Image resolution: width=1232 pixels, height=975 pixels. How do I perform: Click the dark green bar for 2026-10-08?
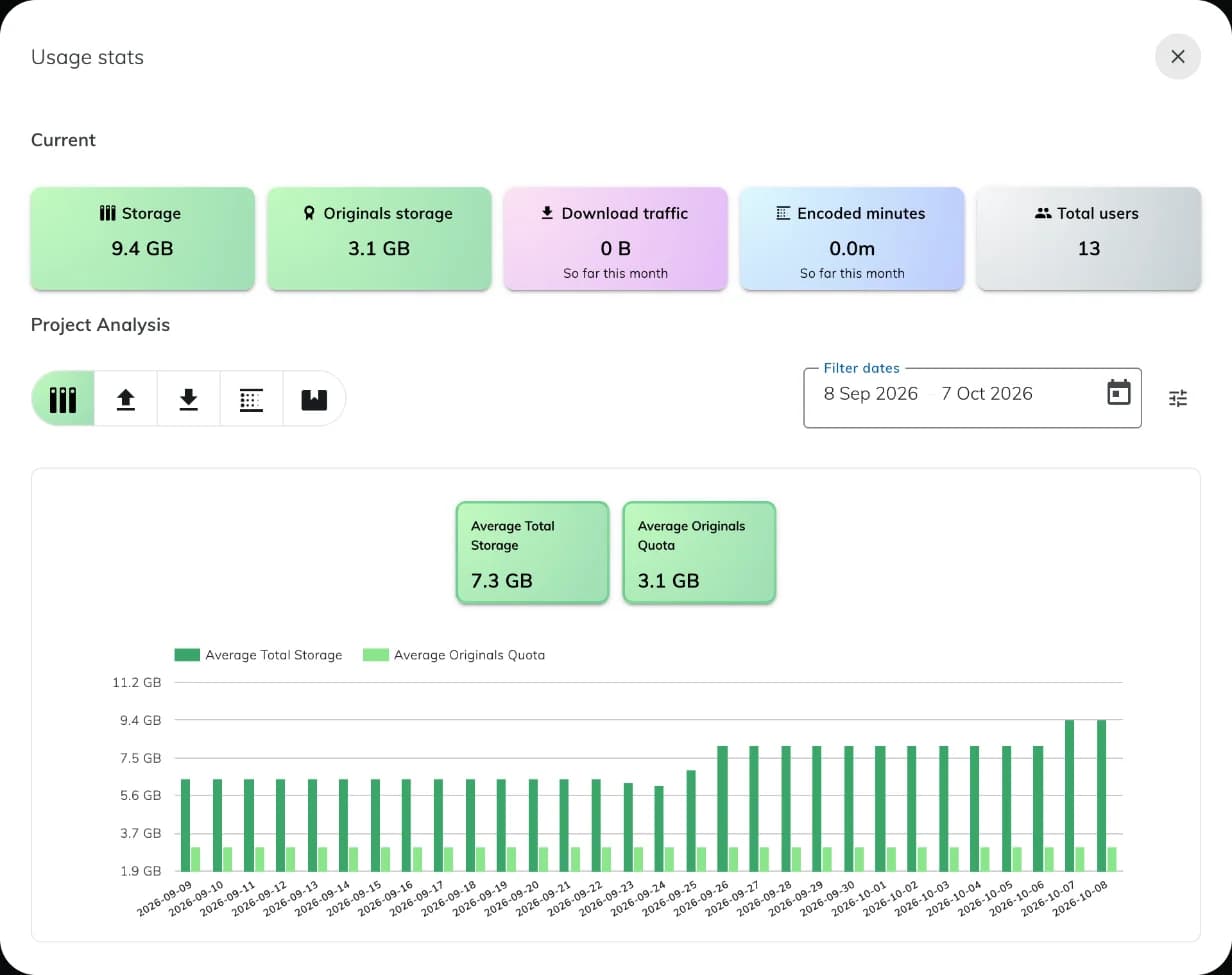point(1101,795)
